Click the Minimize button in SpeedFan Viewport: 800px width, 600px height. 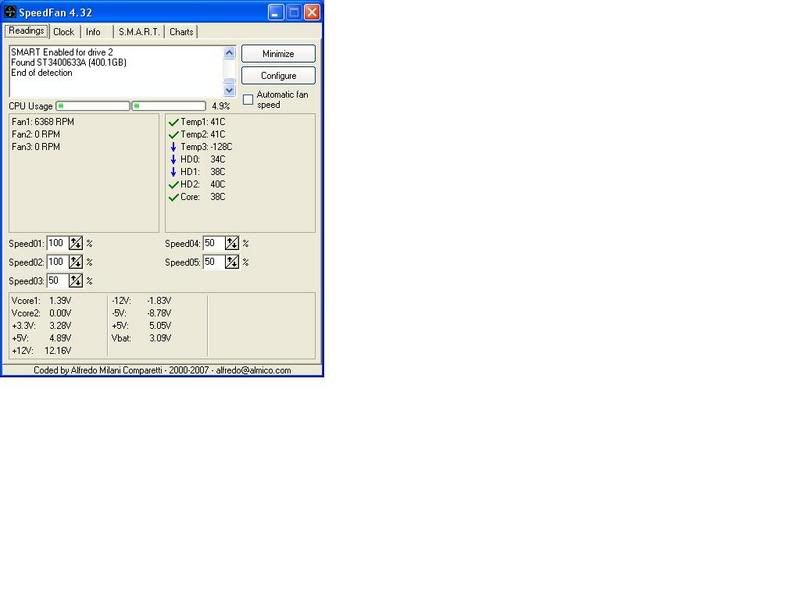pyautogui.click(x=278, y=54)
